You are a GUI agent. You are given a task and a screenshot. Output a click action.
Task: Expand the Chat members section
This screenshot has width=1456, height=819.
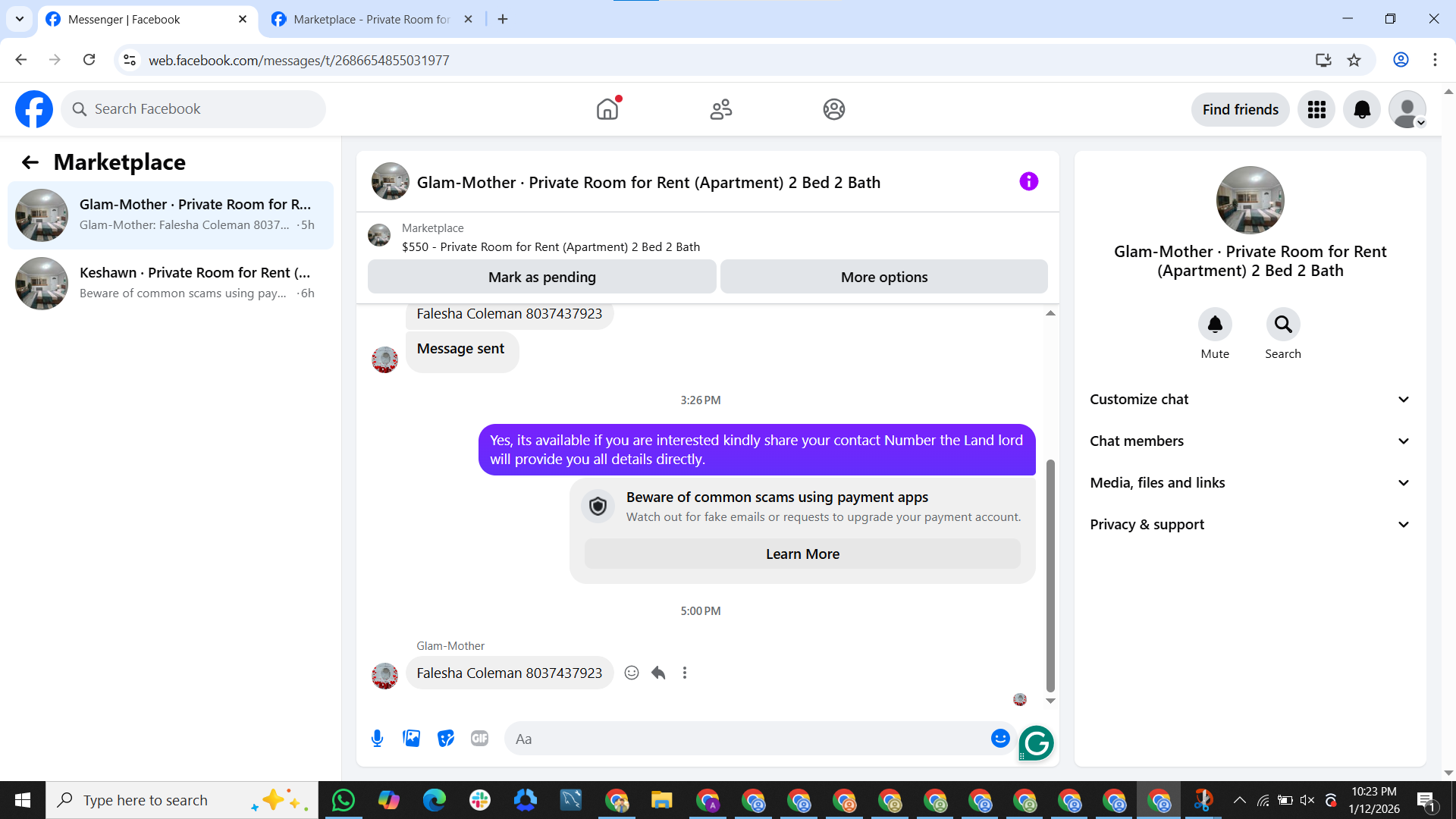1250,441
